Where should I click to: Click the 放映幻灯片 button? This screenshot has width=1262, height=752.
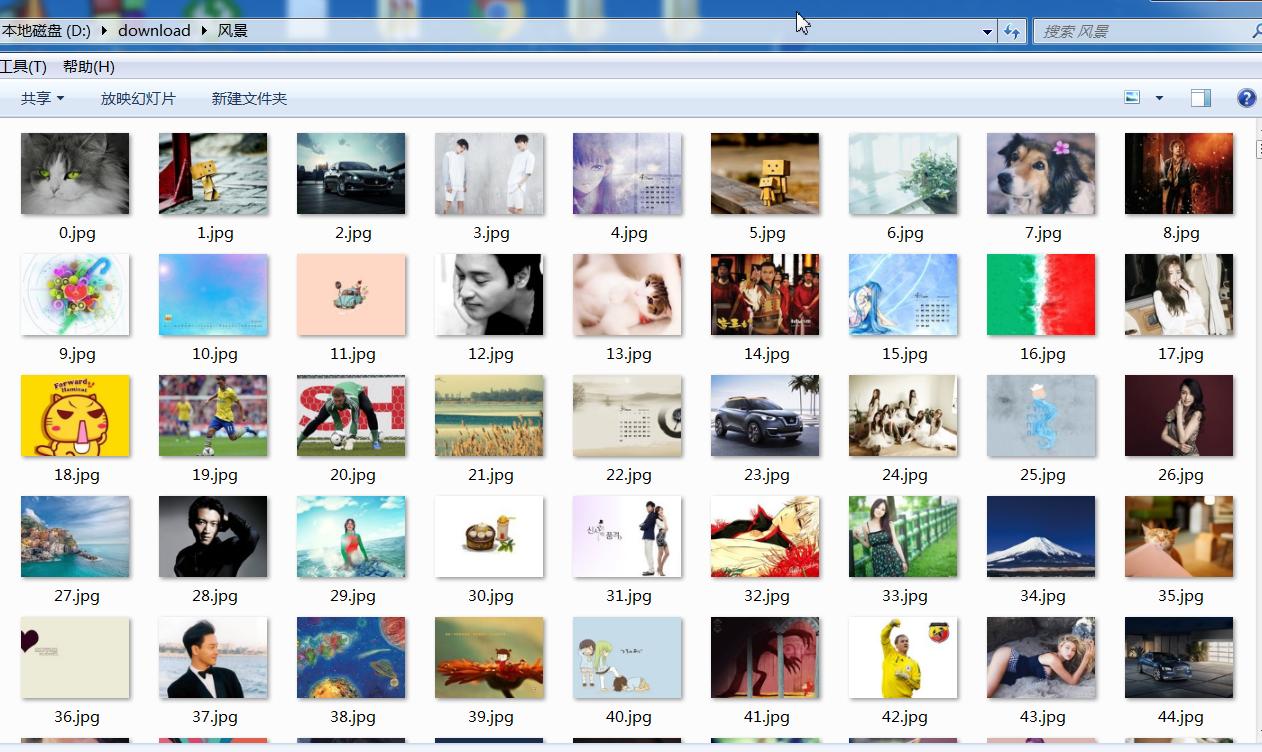[x=138, y=98]
